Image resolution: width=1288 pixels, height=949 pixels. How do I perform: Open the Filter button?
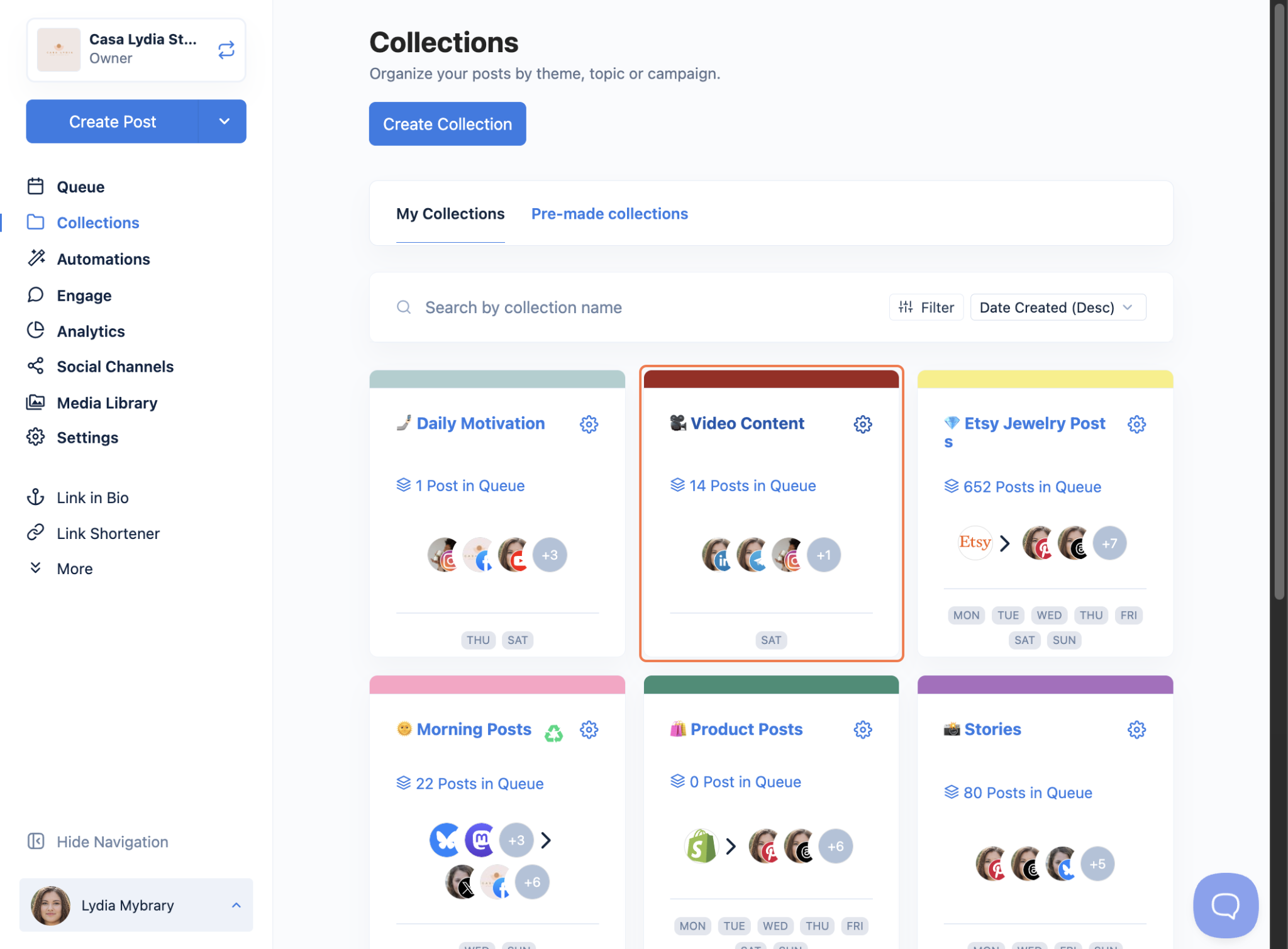click(926, 308)
